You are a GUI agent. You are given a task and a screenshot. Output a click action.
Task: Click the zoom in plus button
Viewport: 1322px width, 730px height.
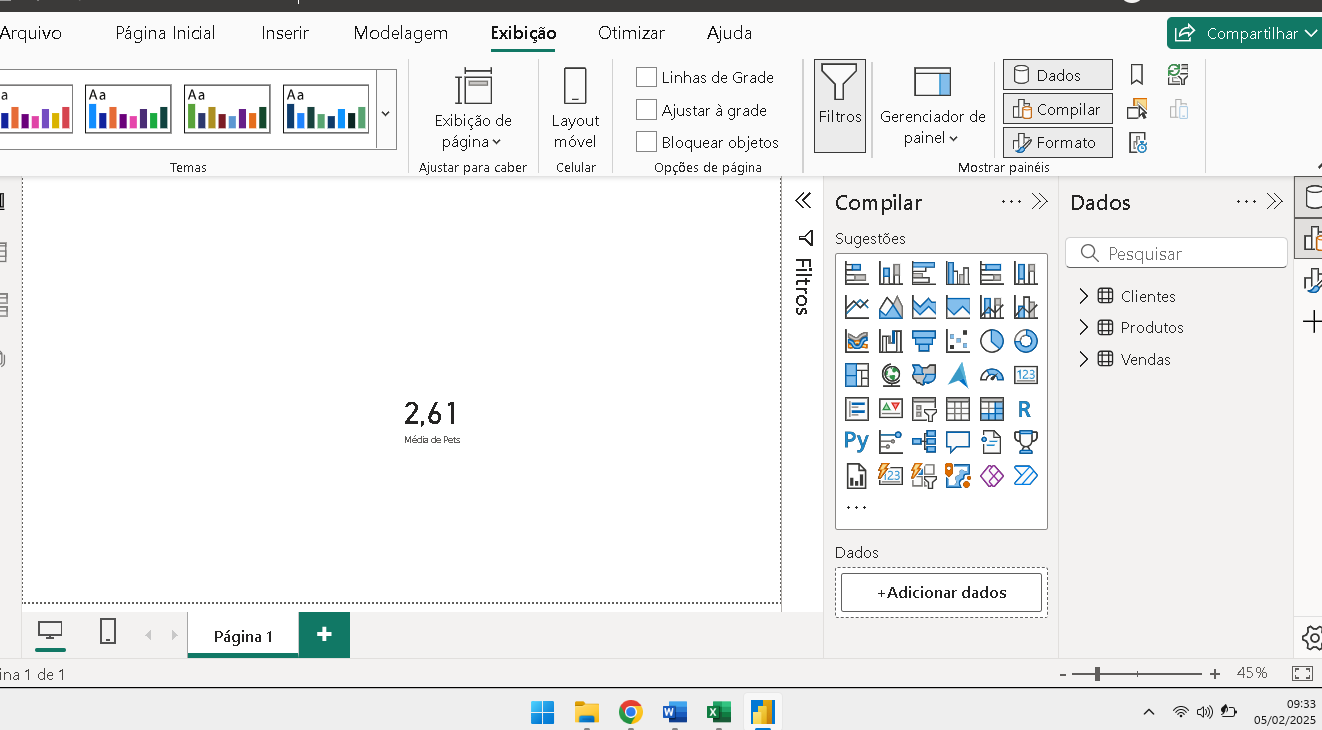[x=1214, y=674]
